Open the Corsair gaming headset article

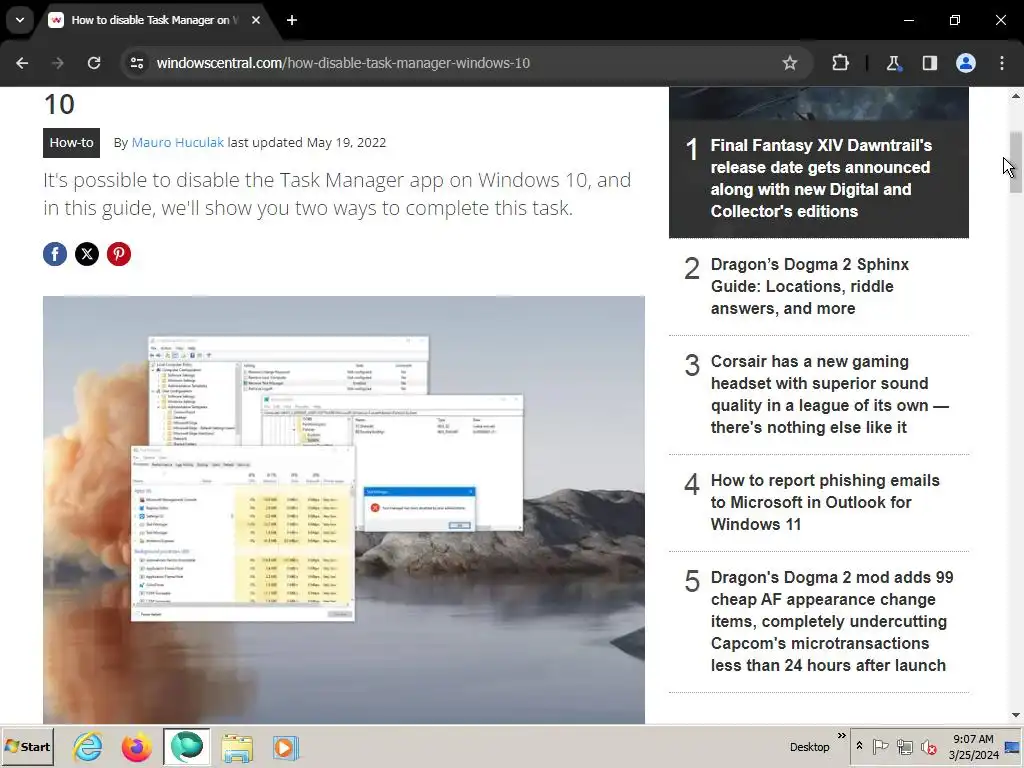(829, 394)
